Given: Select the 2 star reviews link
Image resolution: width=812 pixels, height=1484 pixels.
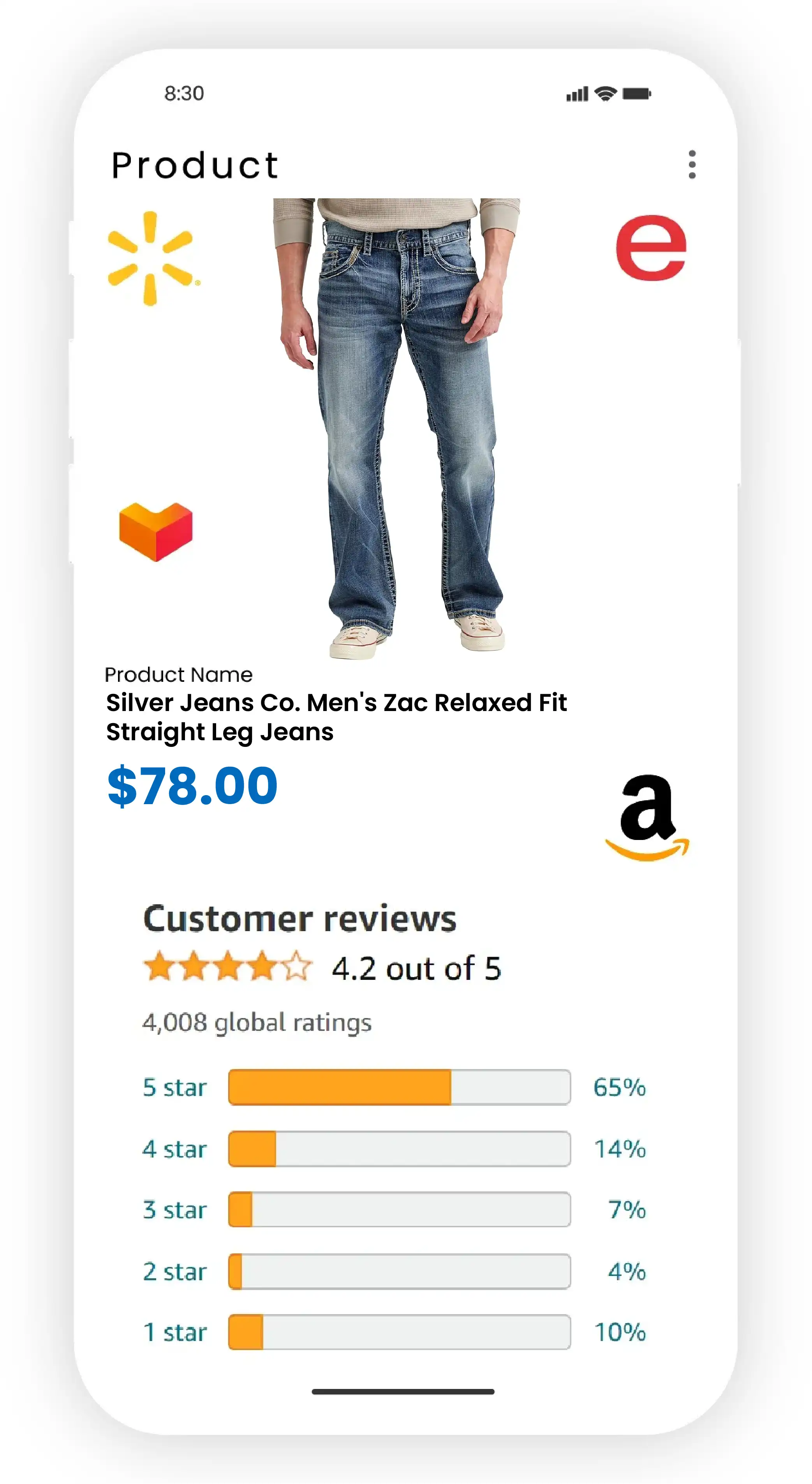Looking at the screenshot, I should coord(174,1271).
